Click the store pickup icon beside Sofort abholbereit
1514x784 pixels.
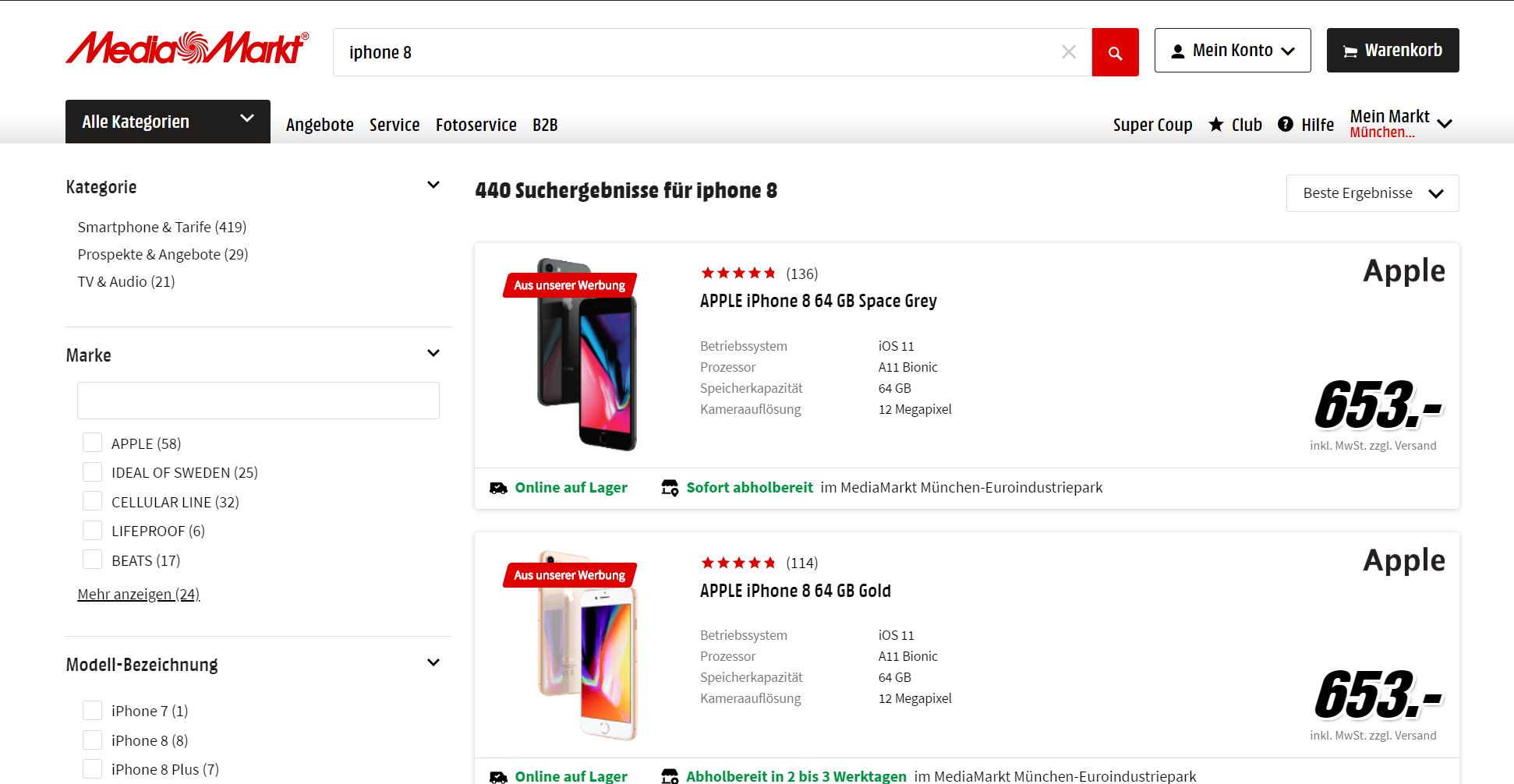pos(670,487)
